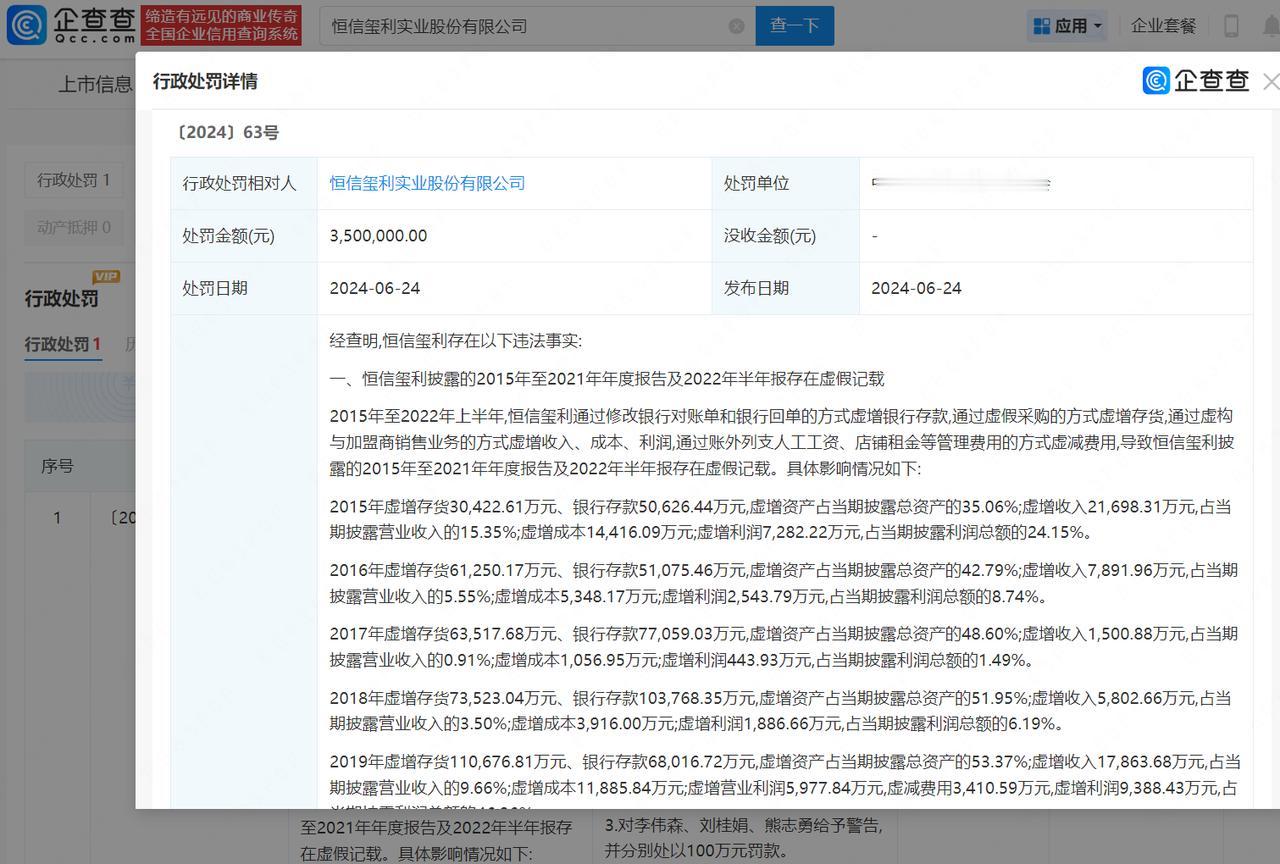
Task: Click the red 商业传奇 promotional banner
Action: [x=221, y=24]
